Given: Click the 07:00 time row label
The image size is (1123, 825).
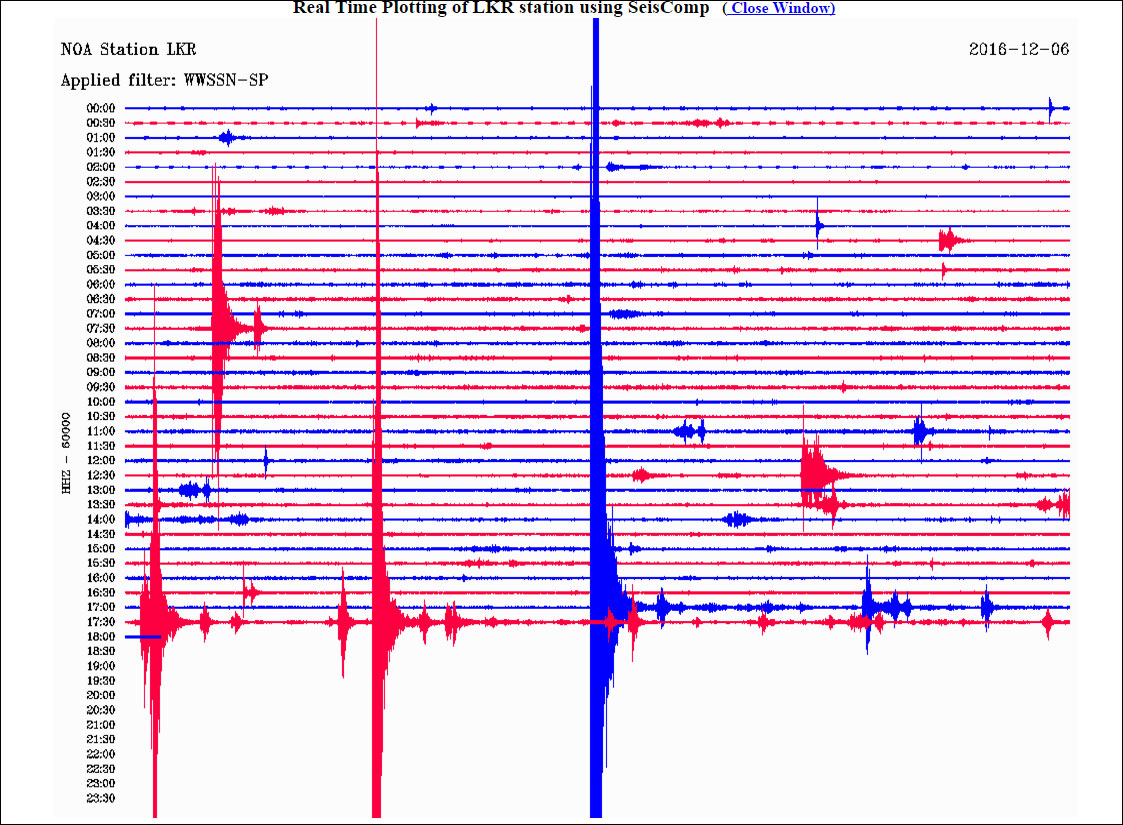Looking at the screenshot, I should click(x=101, y=314).
